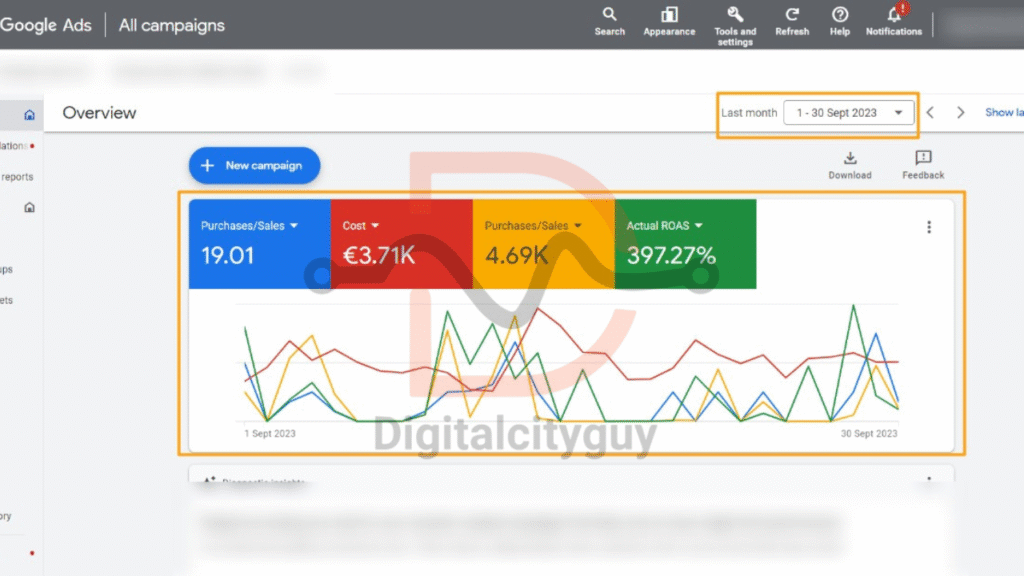Click the New campaign button

[x=254, y=165]
